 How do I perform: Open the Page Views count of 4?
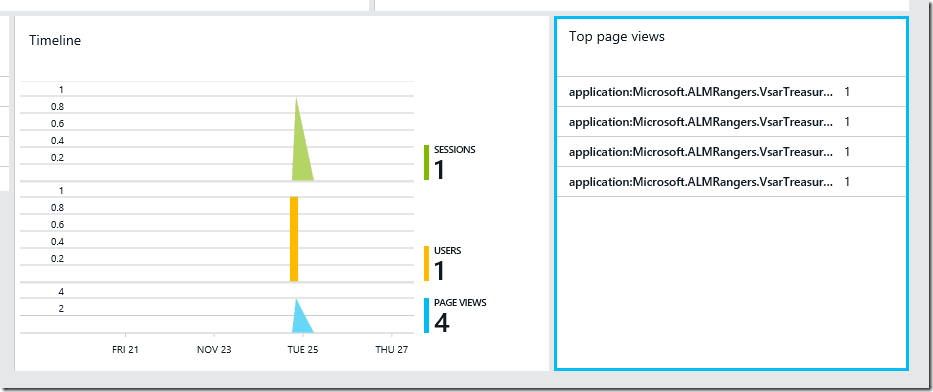pos(442,323)
